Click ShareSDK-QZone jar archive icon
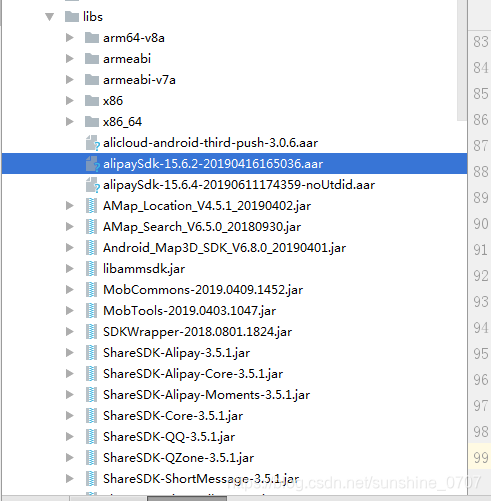491x501 pixels. pyautogui.click(x=91, y=458)
